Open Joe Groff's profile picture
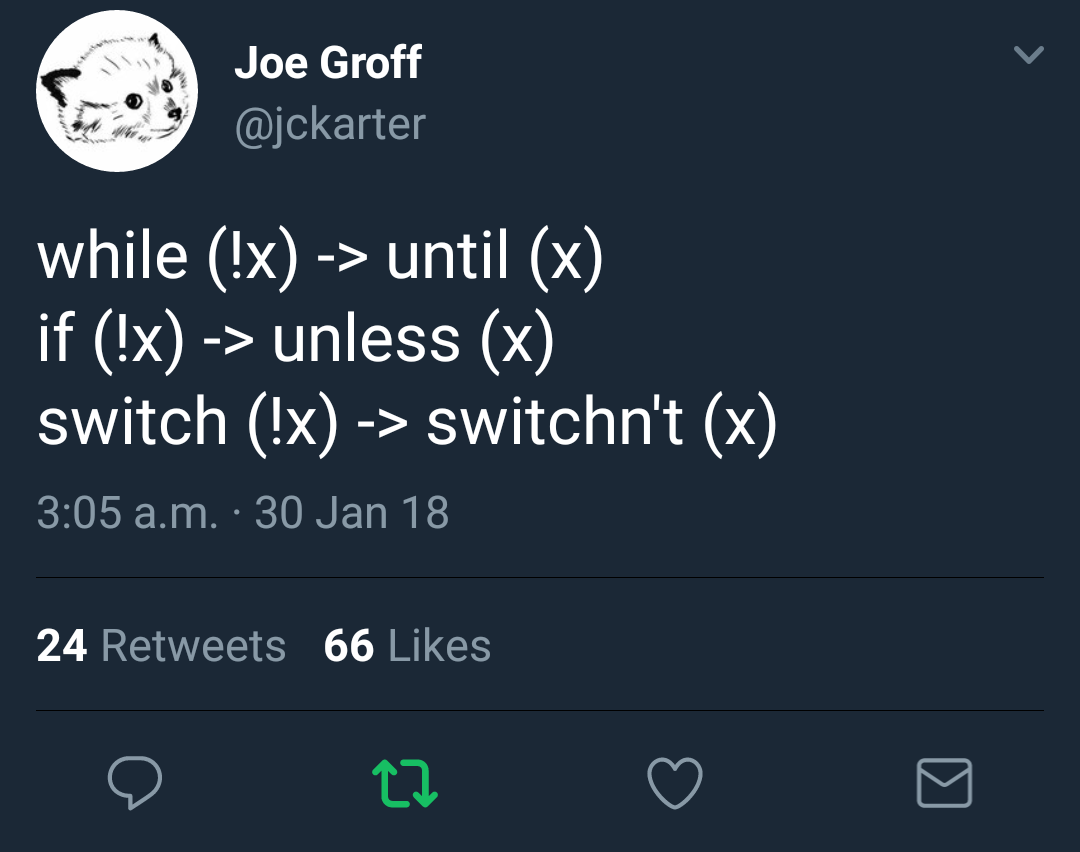 coord(117,91)
